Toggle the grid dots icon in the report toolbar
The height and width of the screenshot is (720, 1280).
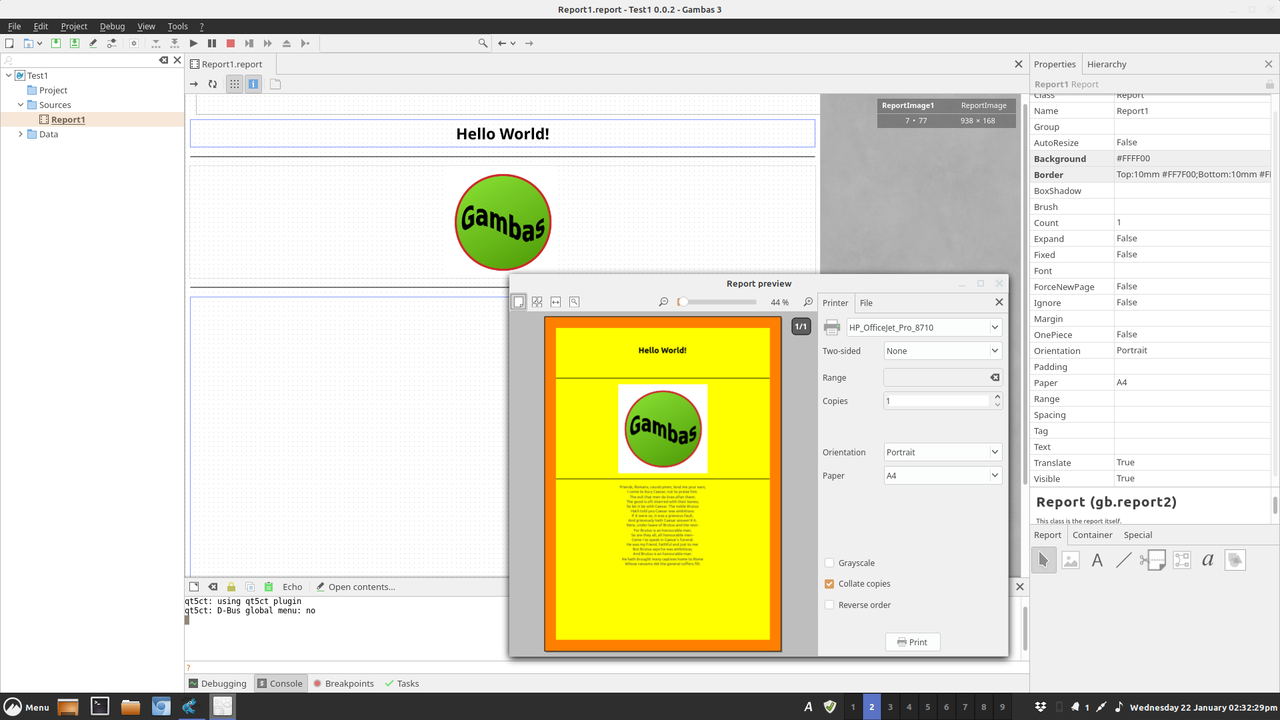pyautogui.click(x=234, y=84)
